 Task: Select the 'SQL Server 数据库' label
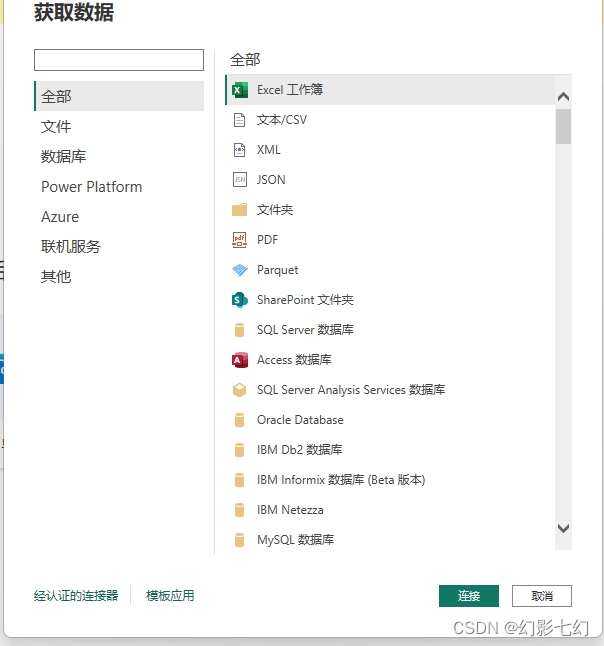(x=305, y=330)
